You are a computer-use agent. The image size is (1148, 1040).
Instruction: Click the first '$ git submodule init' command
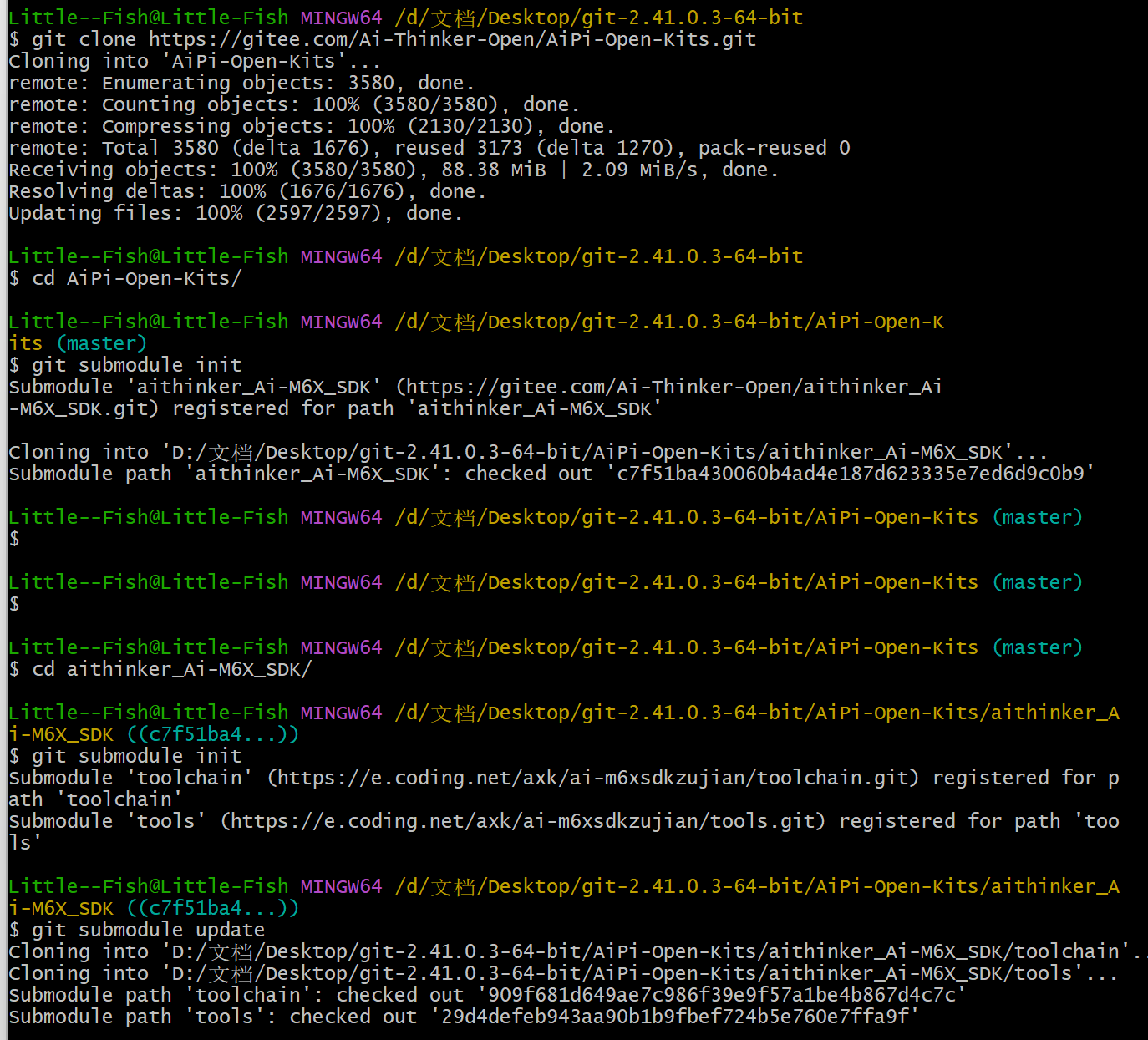pos(125,365)
